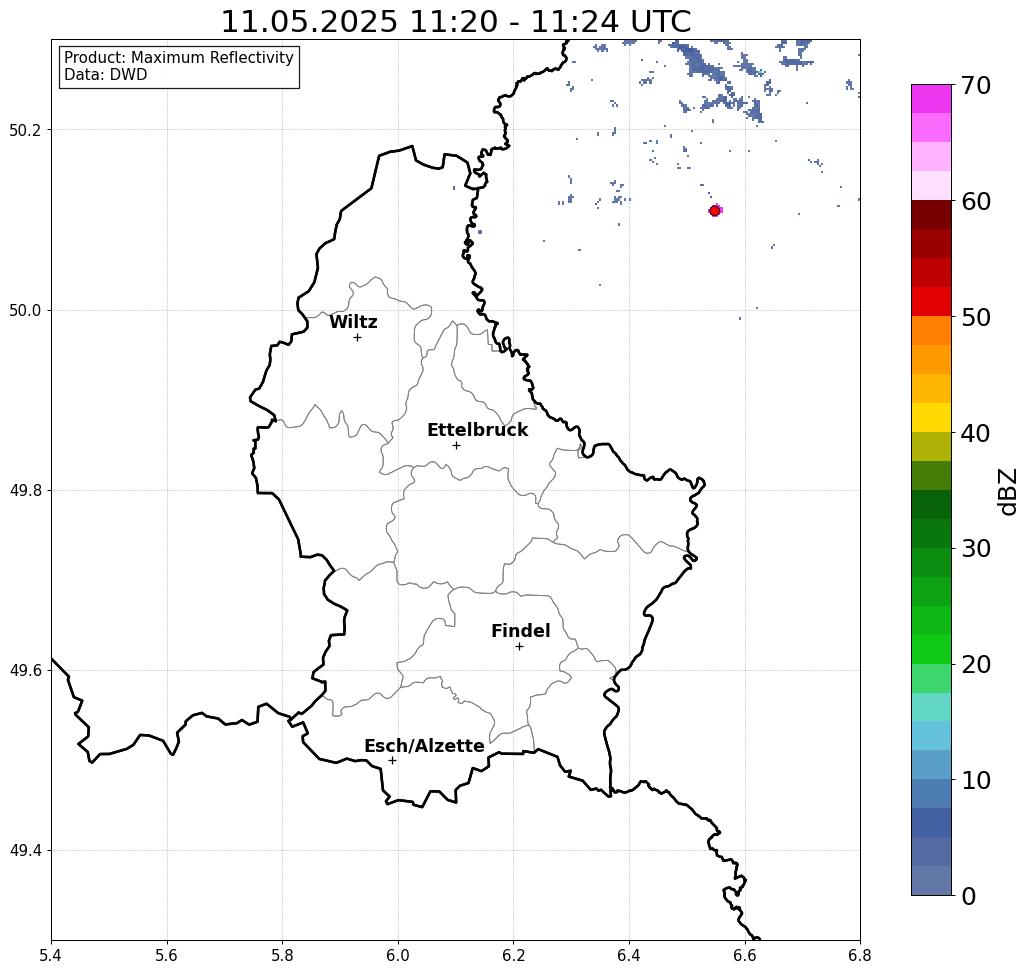The height and width of the screenshot is (973, 1029).
Task: Click the longitude 6.8 axis label
Action: [x=860, y=955]
